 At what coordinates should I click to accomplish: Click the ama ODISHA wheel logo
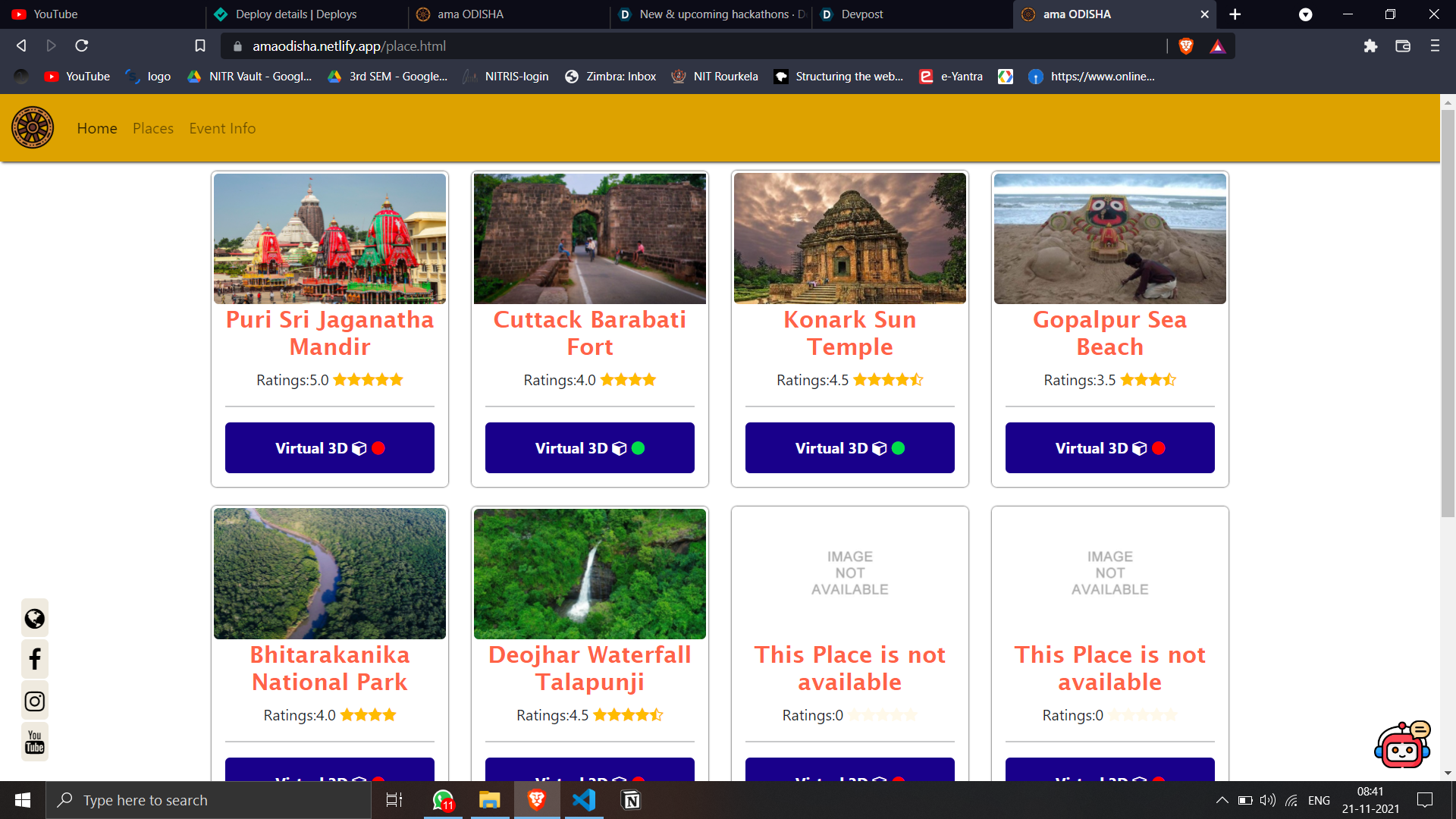point(33,127)
